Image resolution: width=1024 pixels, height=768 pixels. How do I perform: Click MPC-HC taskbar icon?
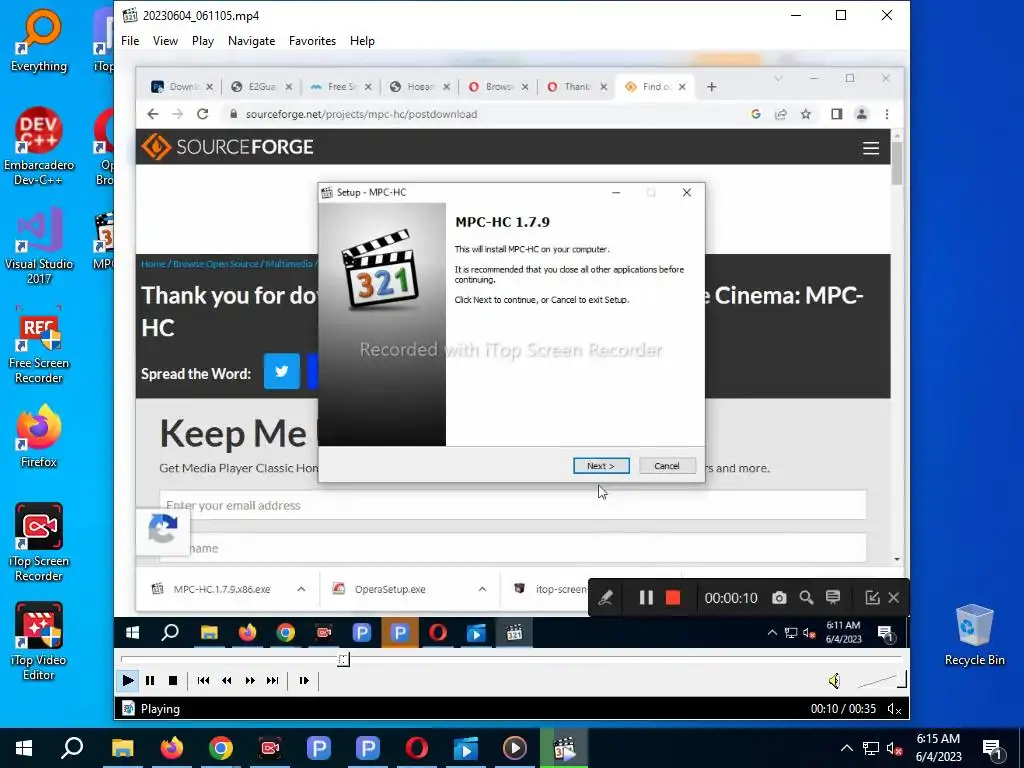[564, 748]
